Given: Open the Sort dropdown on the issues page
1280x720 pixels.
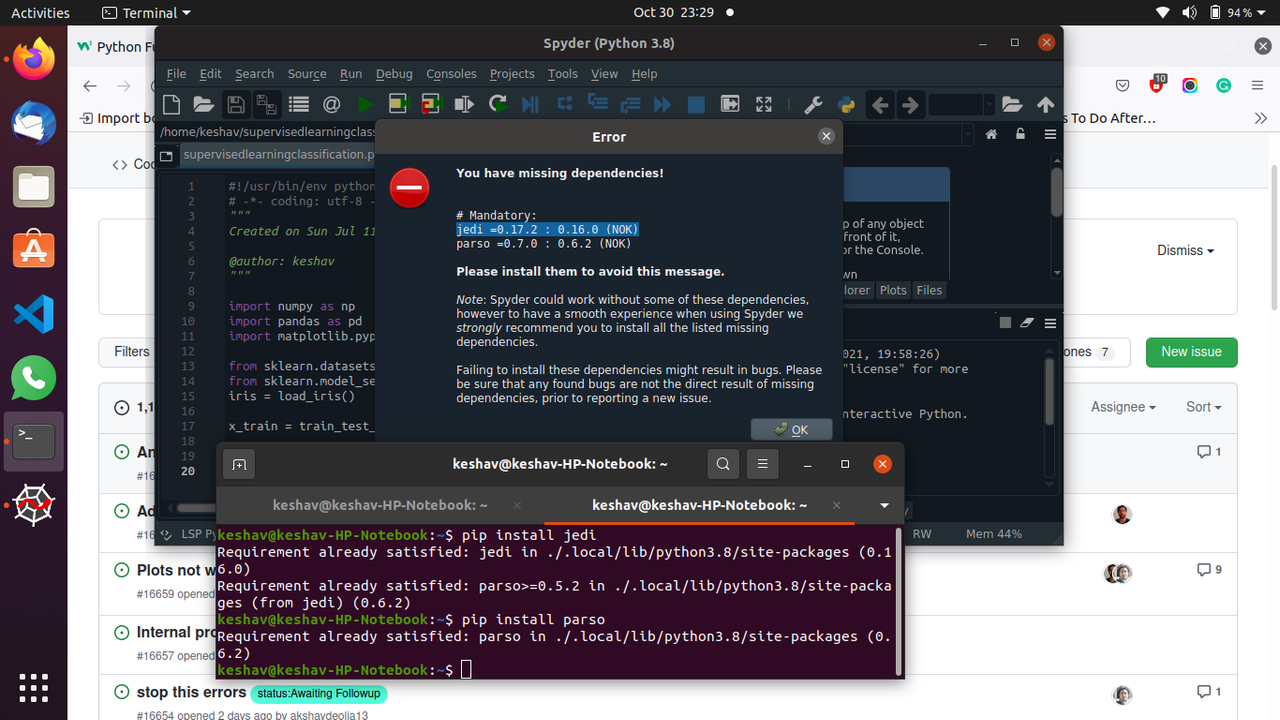Looking at the screenshot, I should (1203, 407).
